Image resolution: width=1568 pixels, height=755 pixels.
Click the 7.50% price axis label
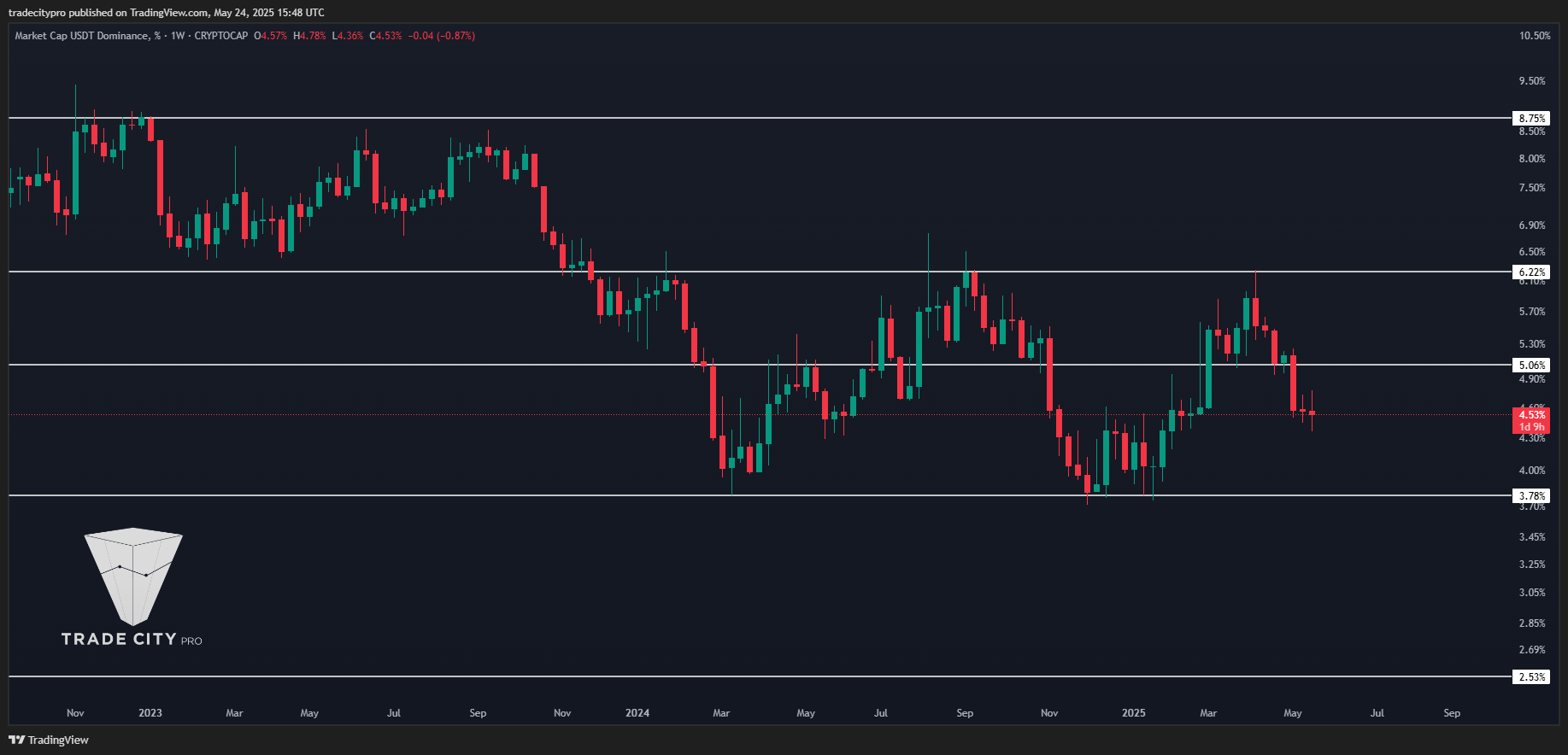pos(1532,188)
